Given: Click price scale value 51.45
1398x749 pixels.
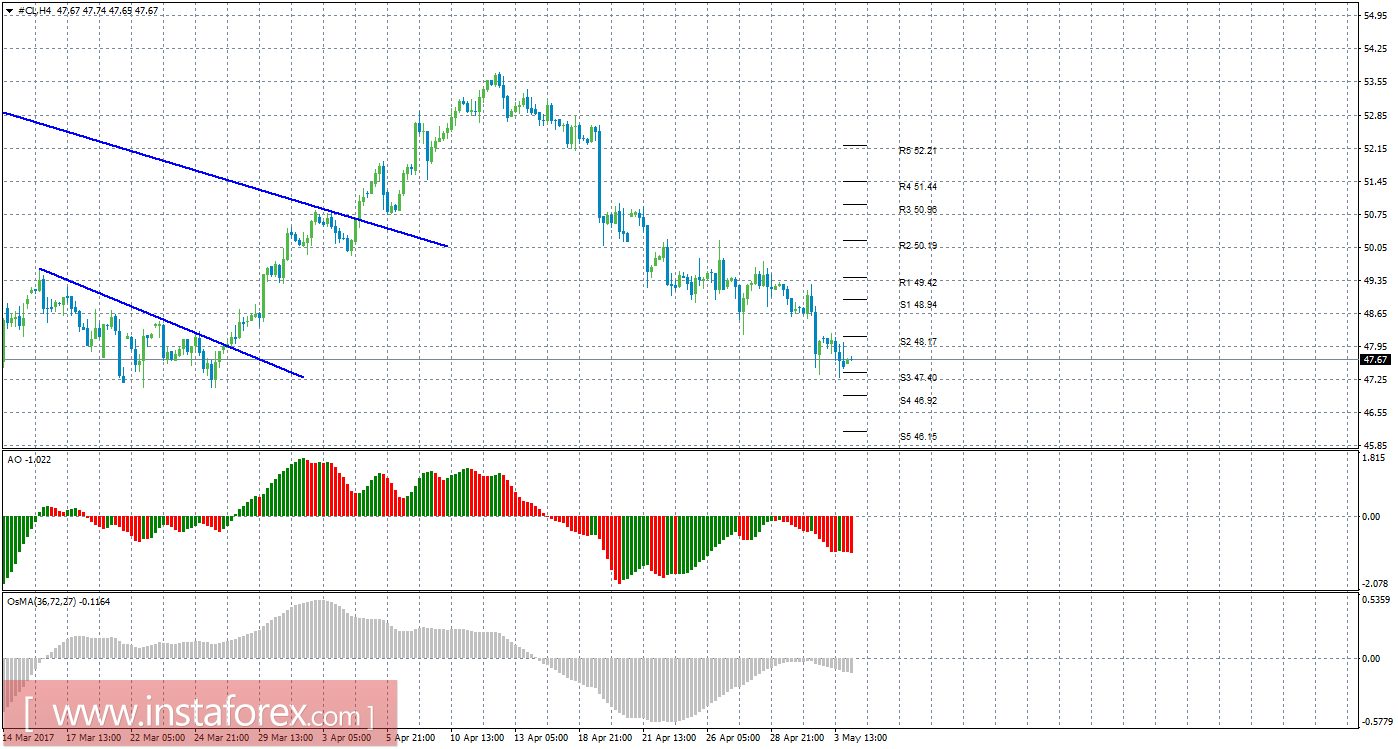Looking at the screenshot, I should click(1376, 181).
